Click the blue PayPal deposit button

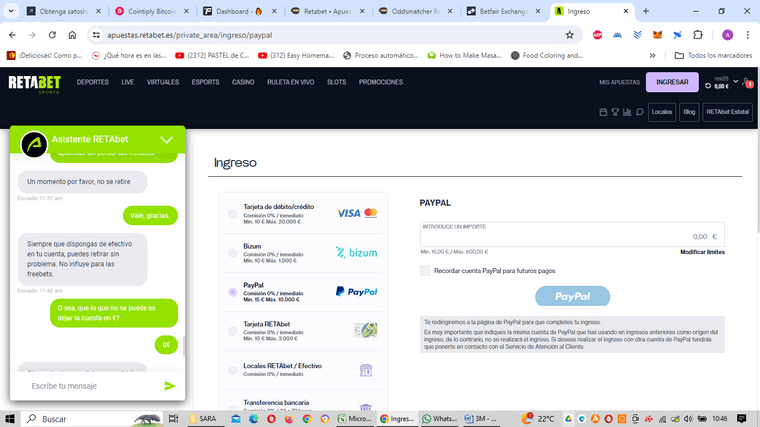(572, 296)
